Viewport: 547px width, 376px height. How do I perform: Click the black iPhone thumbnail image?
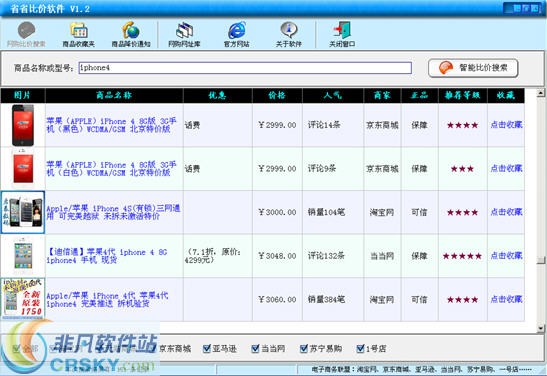point(23,125)
